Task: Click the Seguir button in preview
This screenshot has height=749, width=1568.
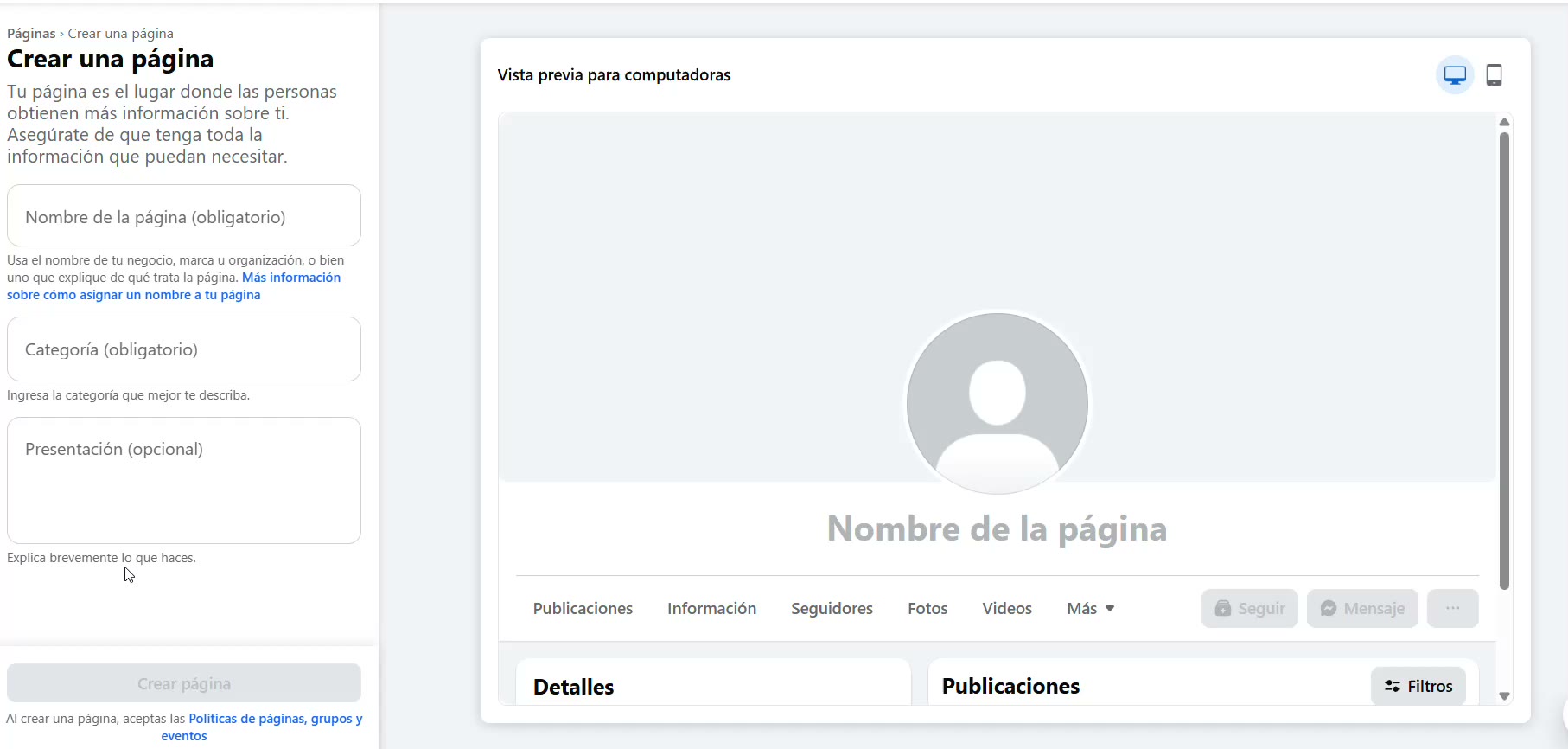Action: click(x=1249, y=609)
